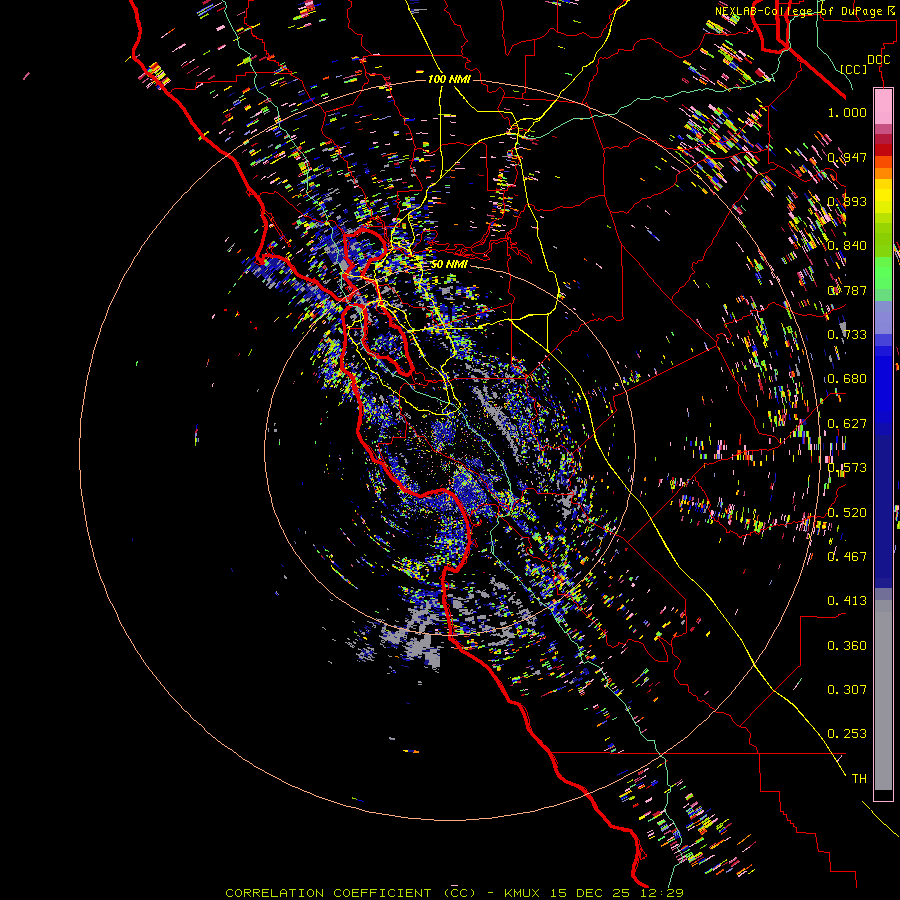
Task: Click the Correlation Coefficient KMUX caption at bottom
Action: [x=454, y=893]
